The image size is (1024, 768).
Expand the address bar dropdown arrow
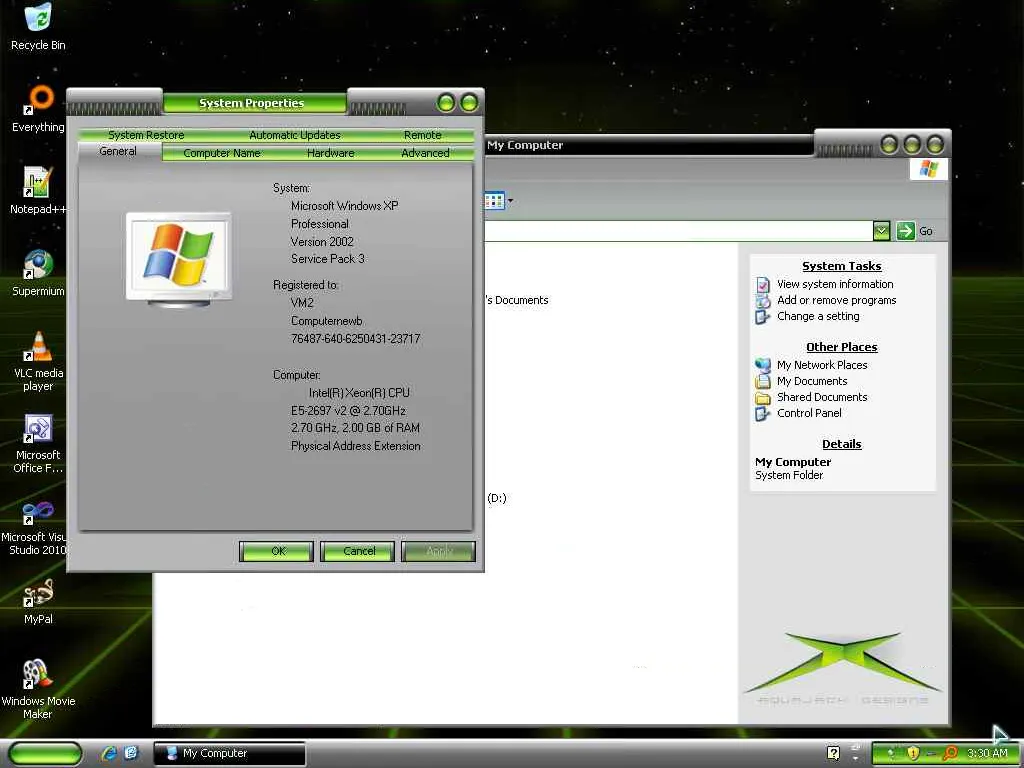pos(881,231)
